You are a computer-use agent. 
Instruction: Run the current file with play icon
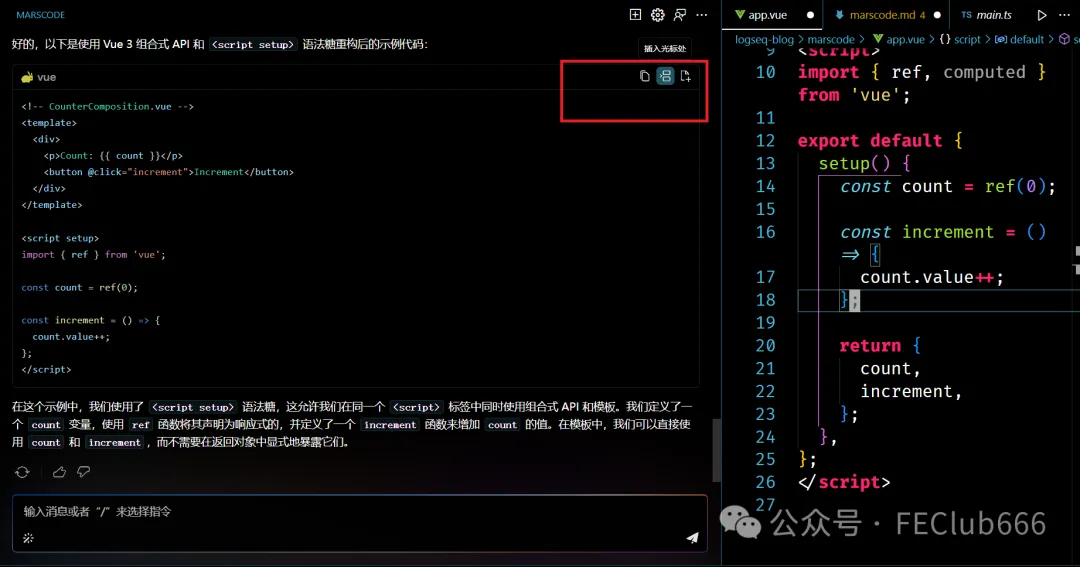(x=1041, y=14)
